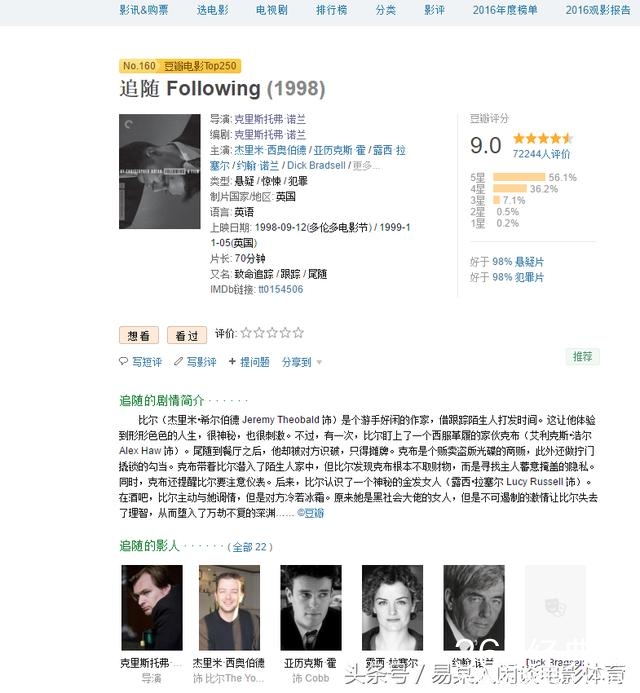Select the third rating star
Image resolution: width=640 pixels, height=693 pixels.
[272, 333]
